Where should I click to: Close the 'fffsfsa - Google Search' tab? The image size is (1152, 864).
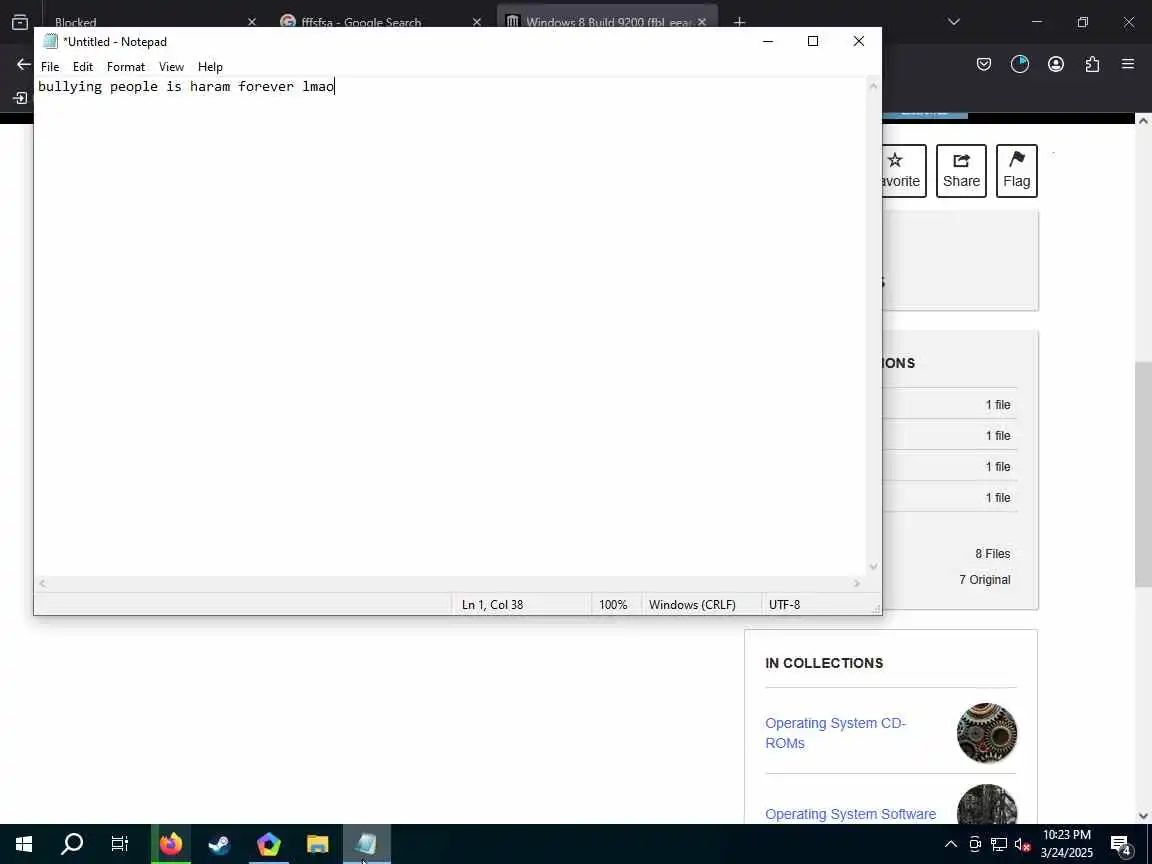point(477,22)
